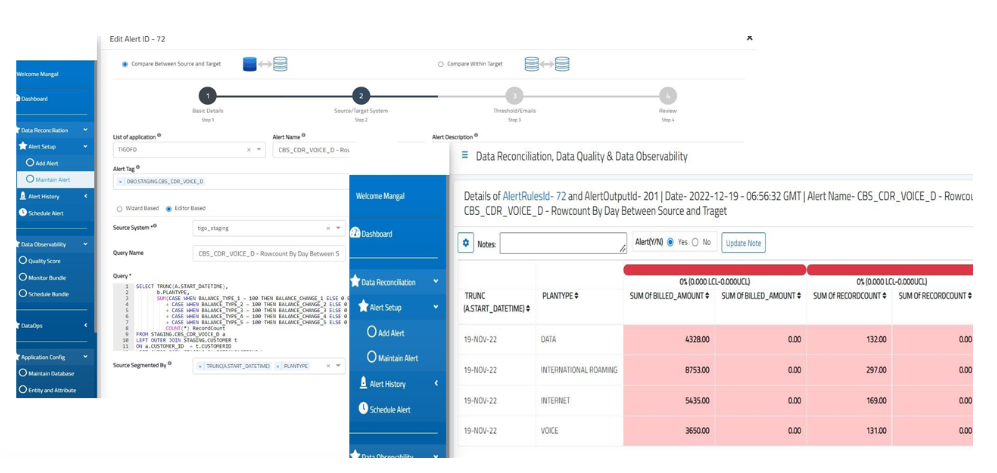Open the List of application dropdown
The width and height of the screenshot is (997, 473).
(x=259, y=150)
